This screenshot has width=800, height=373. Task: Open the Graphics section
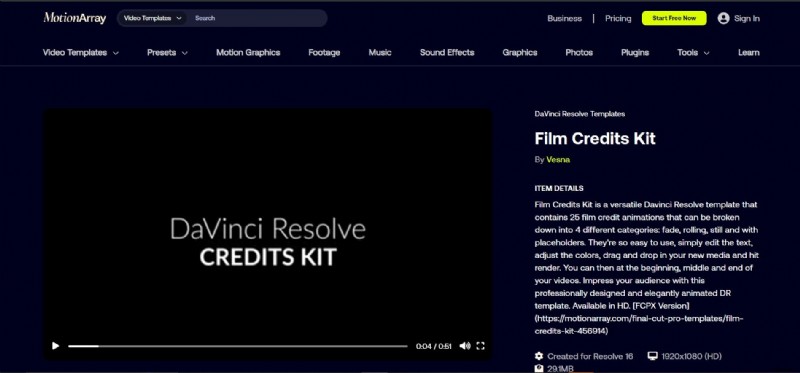(x=519, y=53)
